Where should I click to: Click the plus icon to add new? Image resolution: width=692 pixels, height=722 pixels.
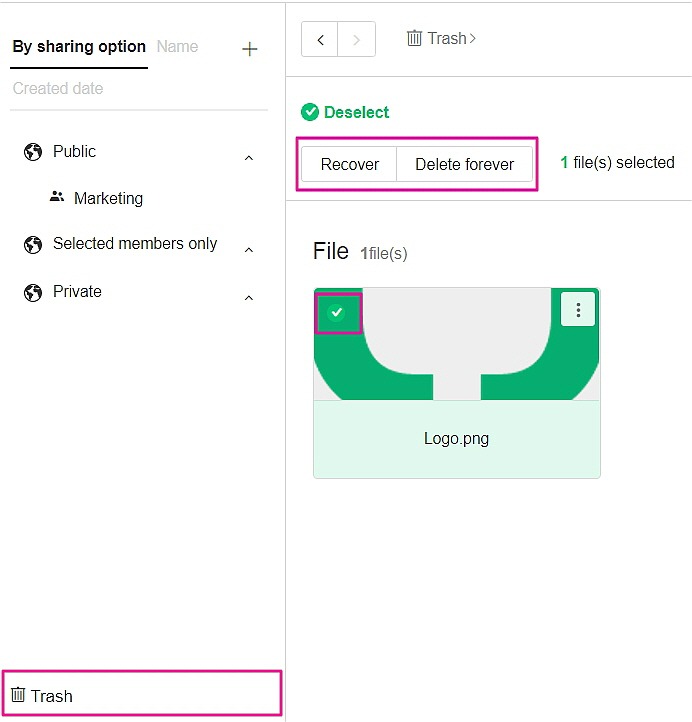[250, 49]
